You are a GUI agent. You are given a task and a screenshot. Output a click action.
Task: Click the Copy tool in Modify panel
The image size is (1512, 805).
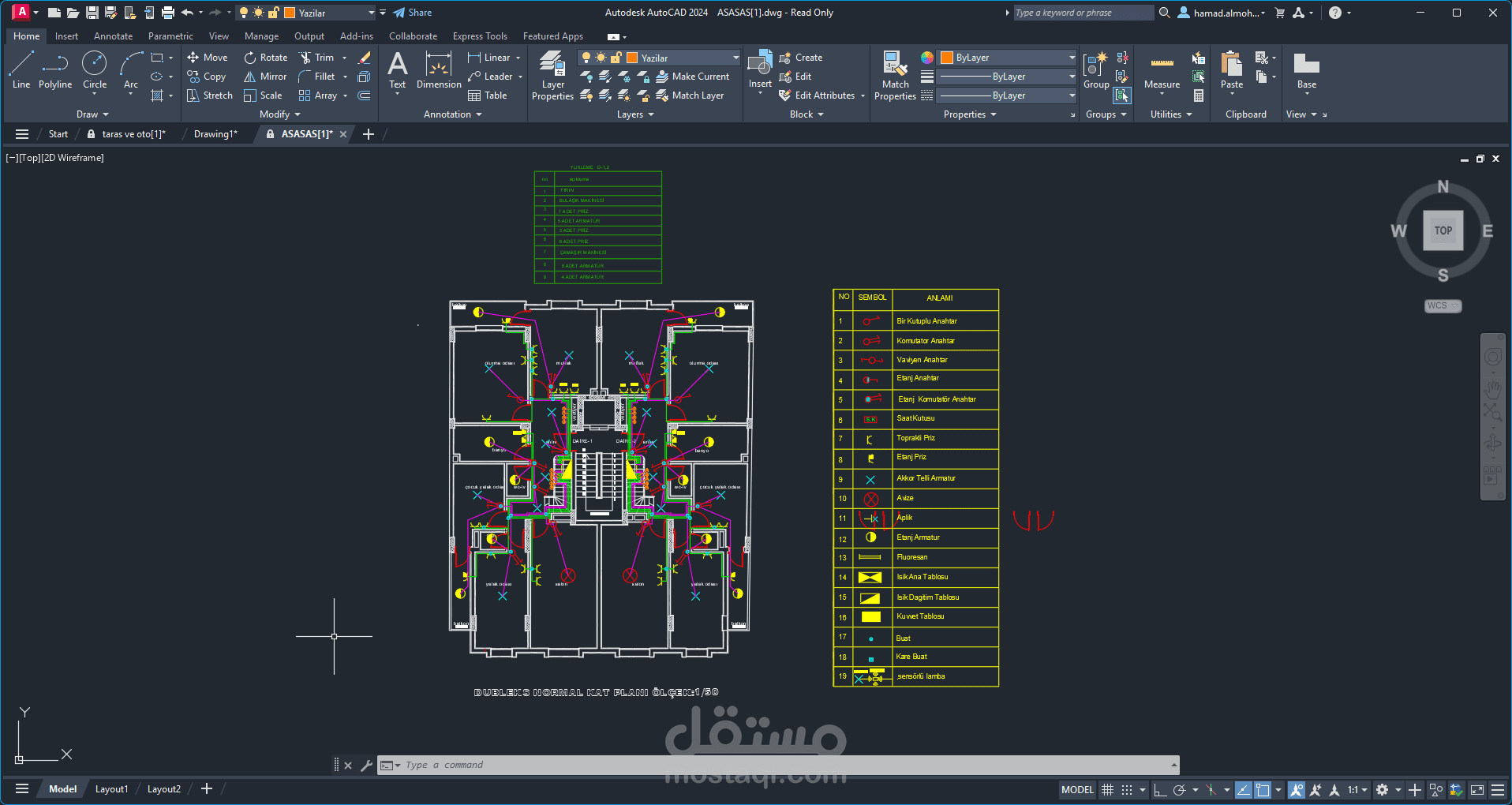pyautogui.click(x=207, y=77)
